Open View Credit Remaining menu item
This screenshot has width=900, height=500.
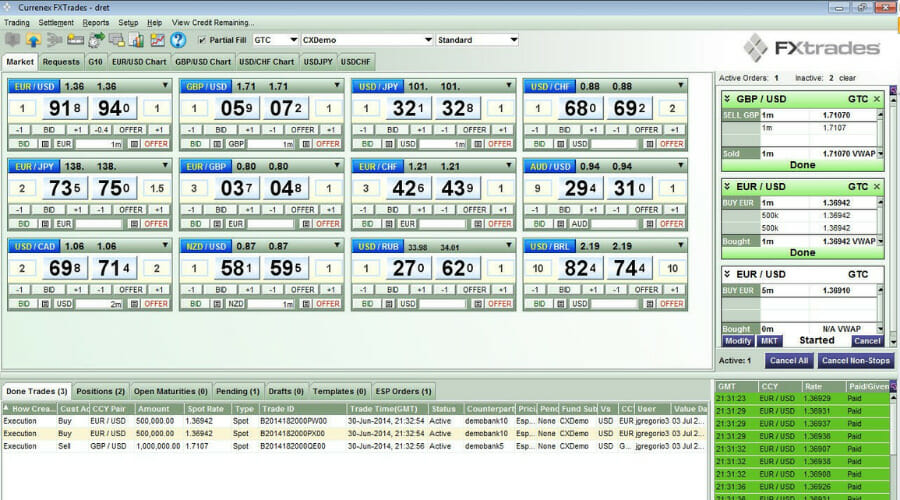click(x=213, y=22)
